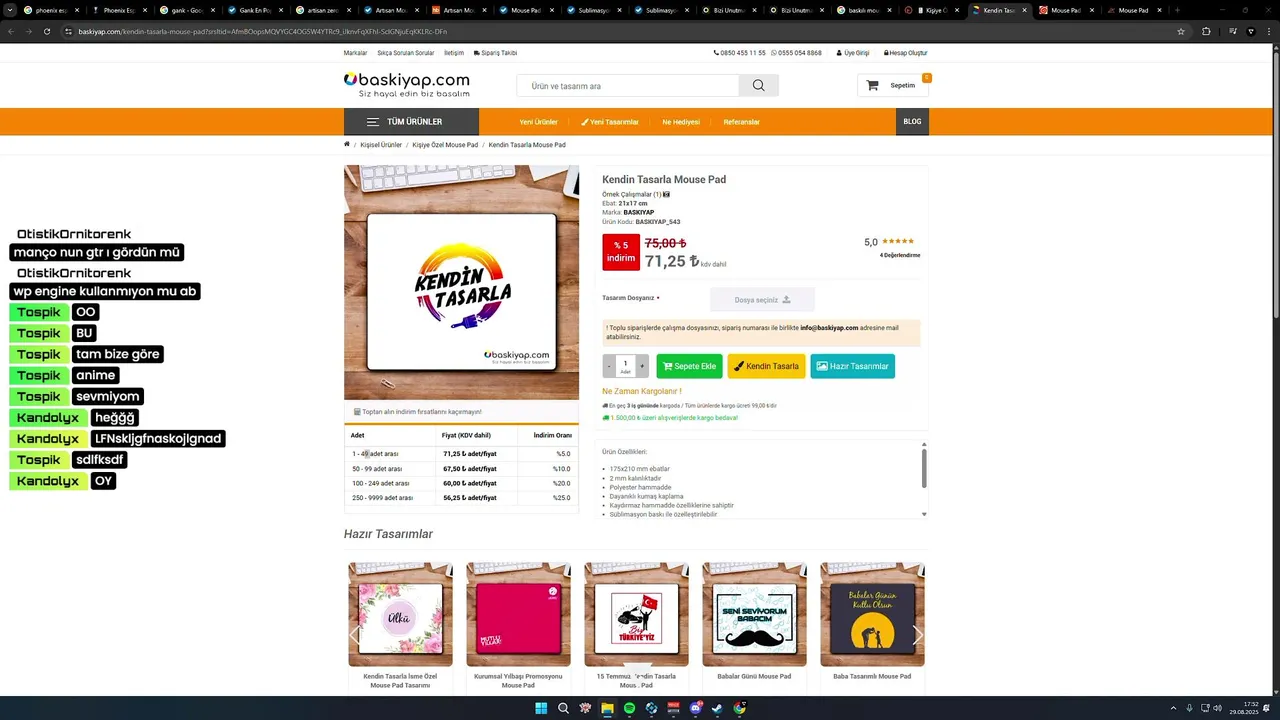Click the baskiyap.com logo
Viewport: 1280px width, 720px height.
(407, 84)
